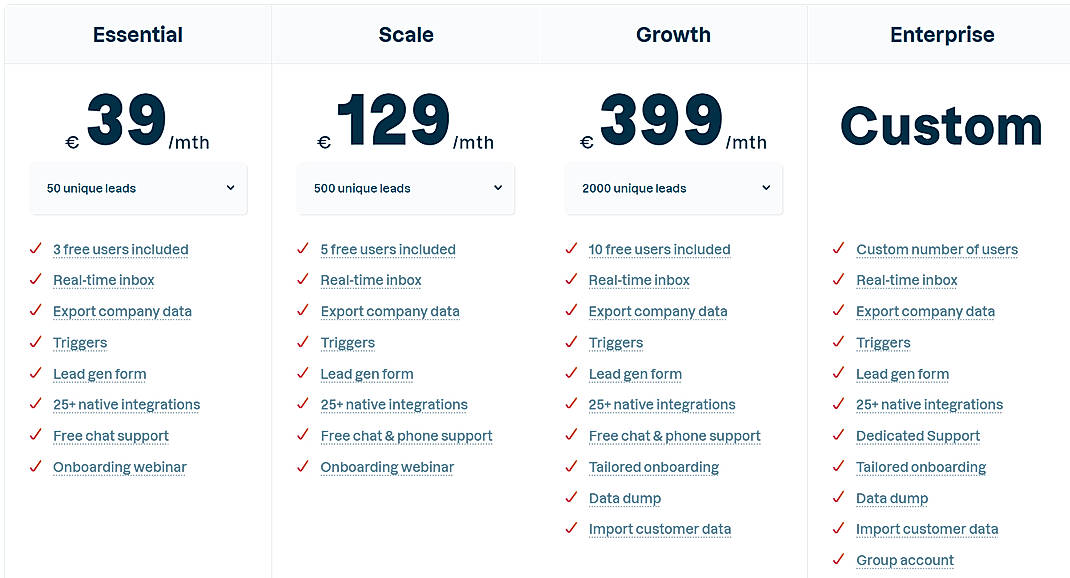Select the Enterprise plan header
The image size is (1070, 578).
pyautogui.click(x=941, y=34)
